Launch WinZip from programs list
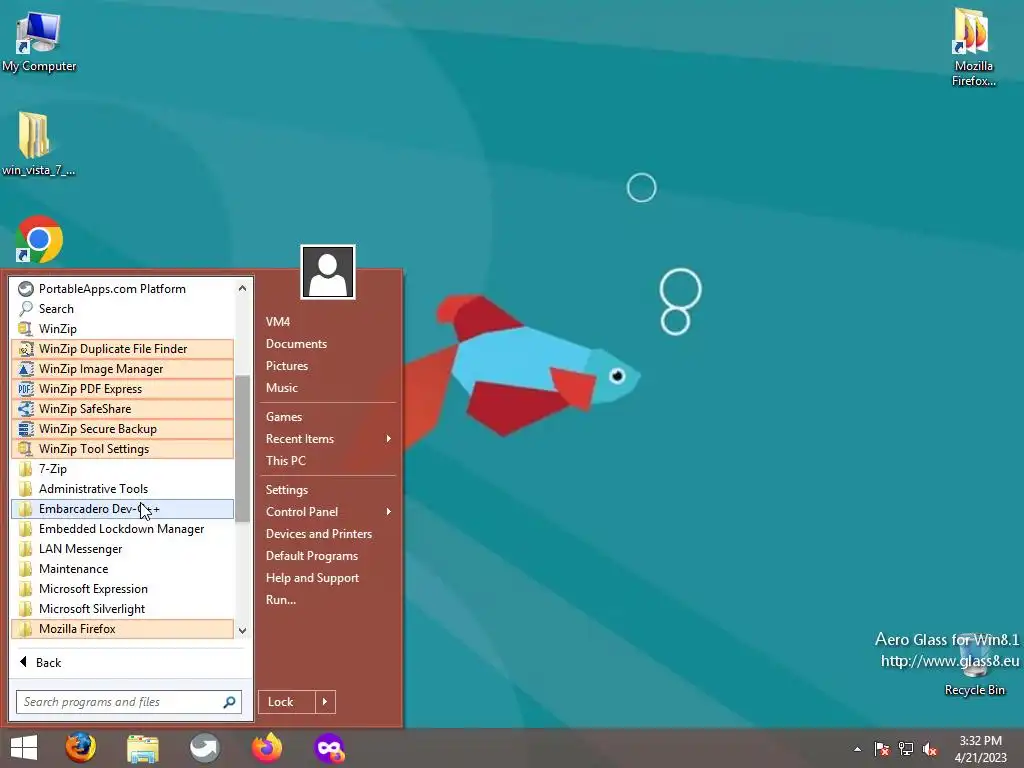Screen dimensions: 1024x768 pyautogui.click(x=123, y=328)
